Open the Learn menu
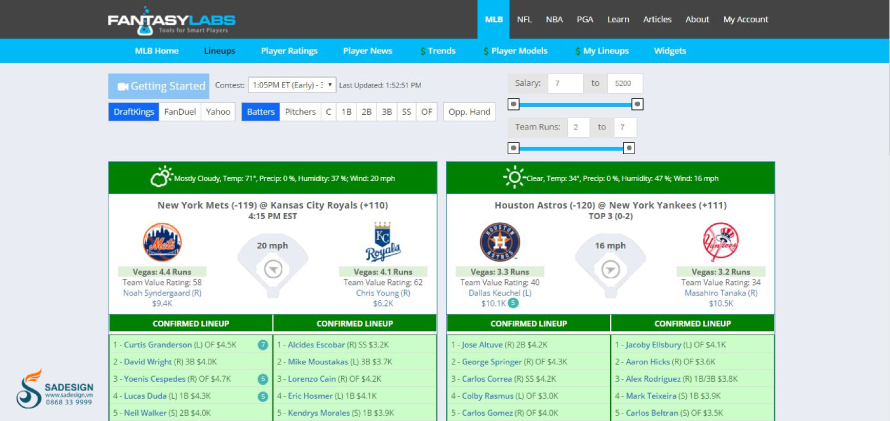 pos(618,19)
